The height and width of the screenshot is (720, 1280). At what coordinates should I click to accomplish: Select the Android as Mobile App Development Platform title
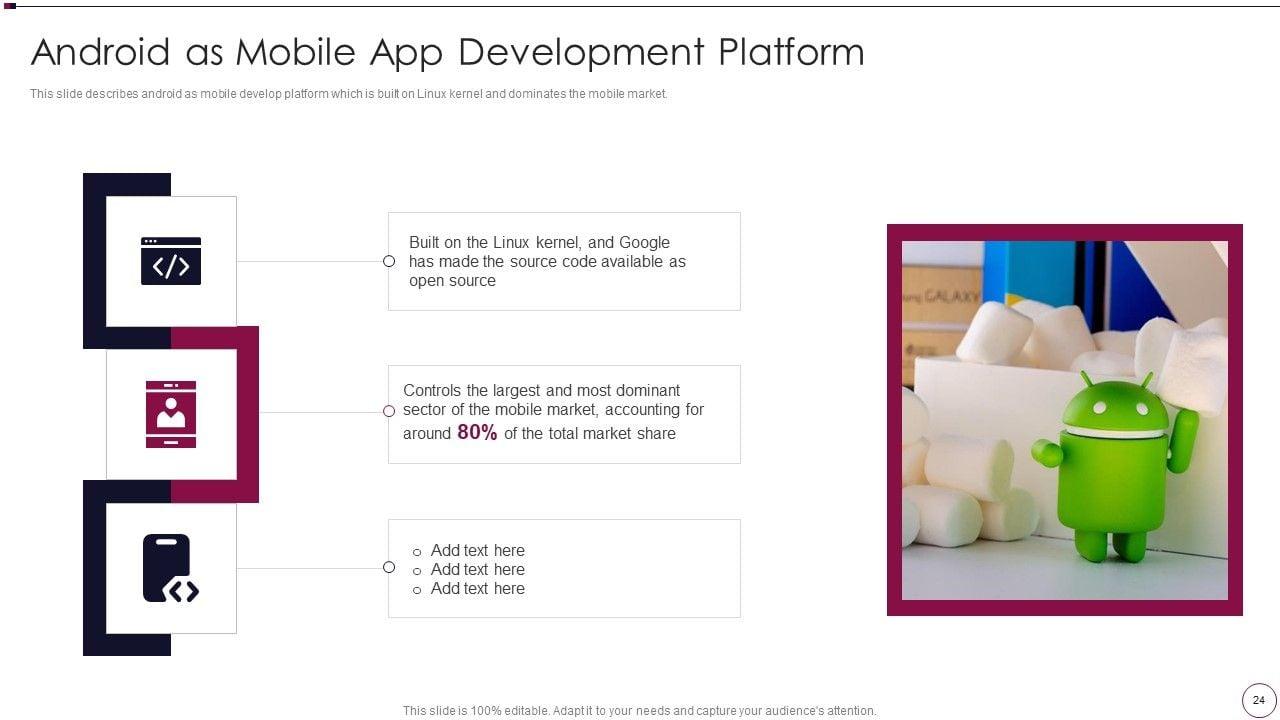447,52
